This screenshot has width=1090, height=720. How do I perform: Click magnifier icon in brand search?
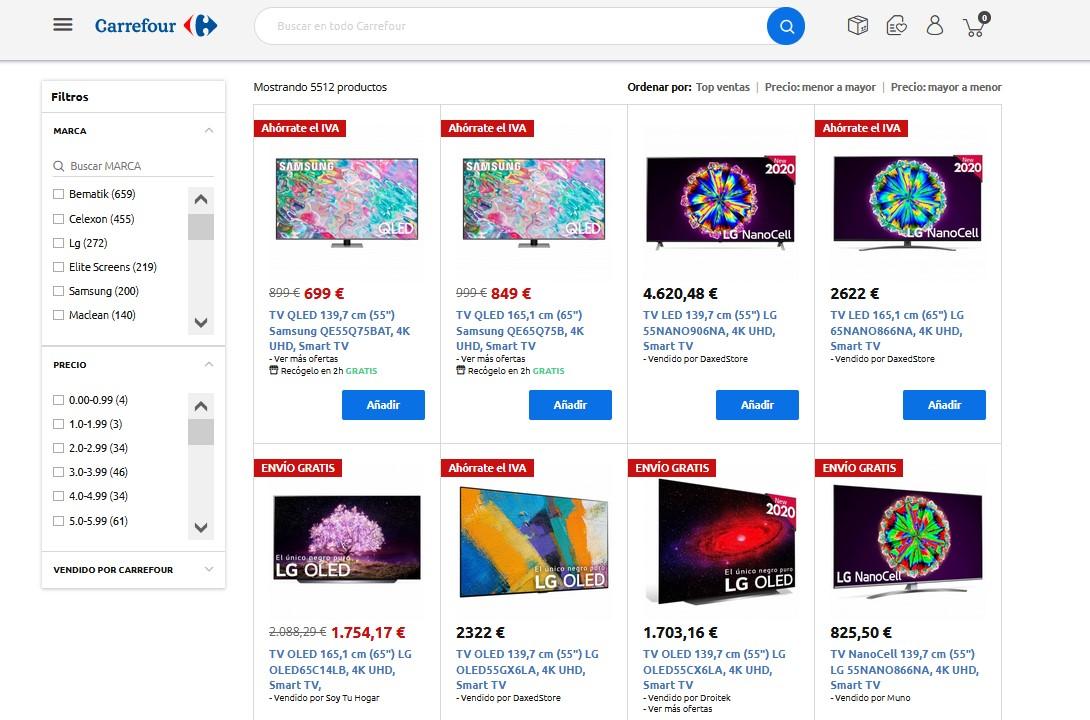tap(59, 166)
